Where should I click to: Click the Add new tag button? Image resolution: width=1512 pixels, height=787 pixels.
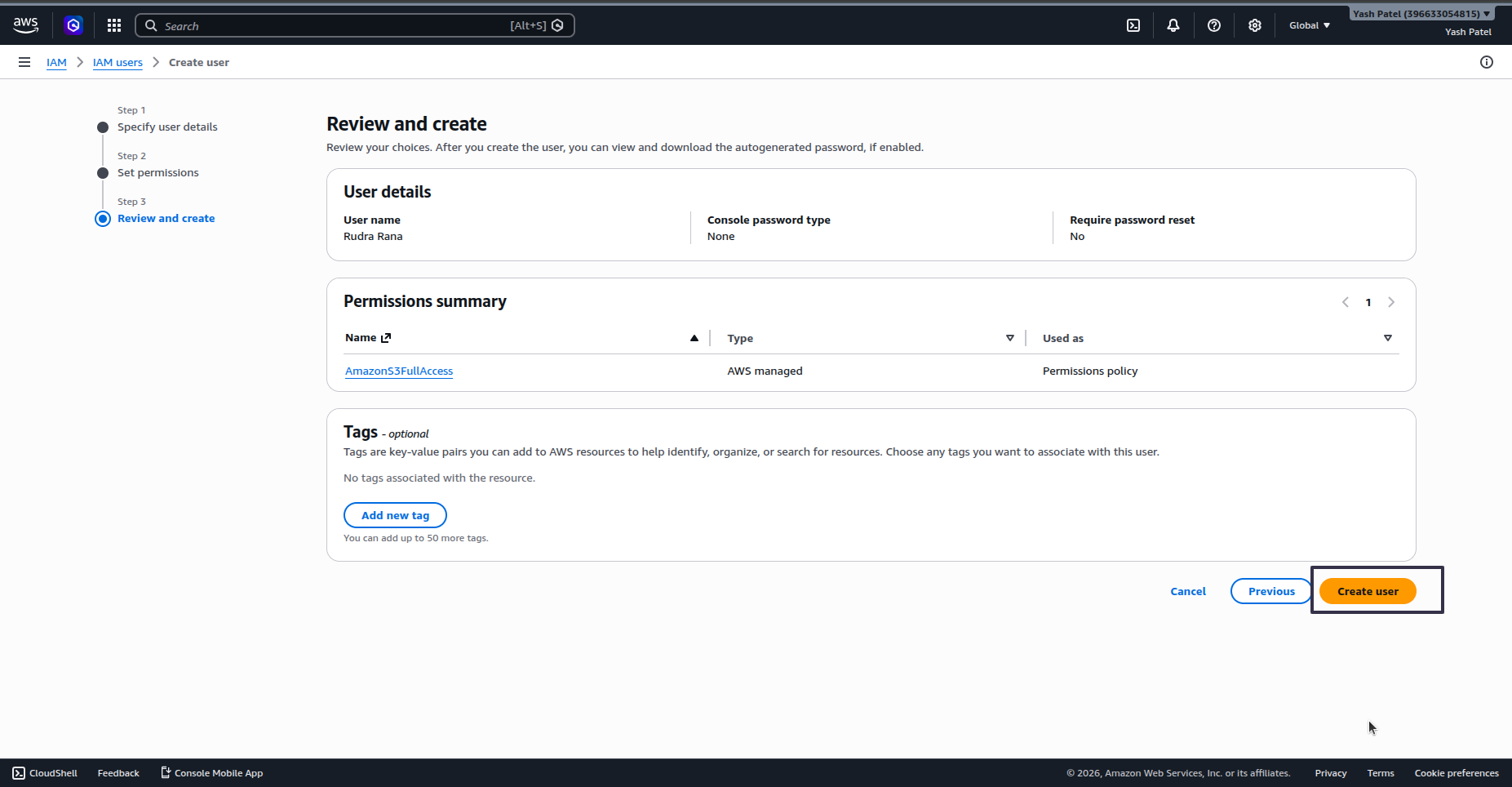(x=395, y=515)
